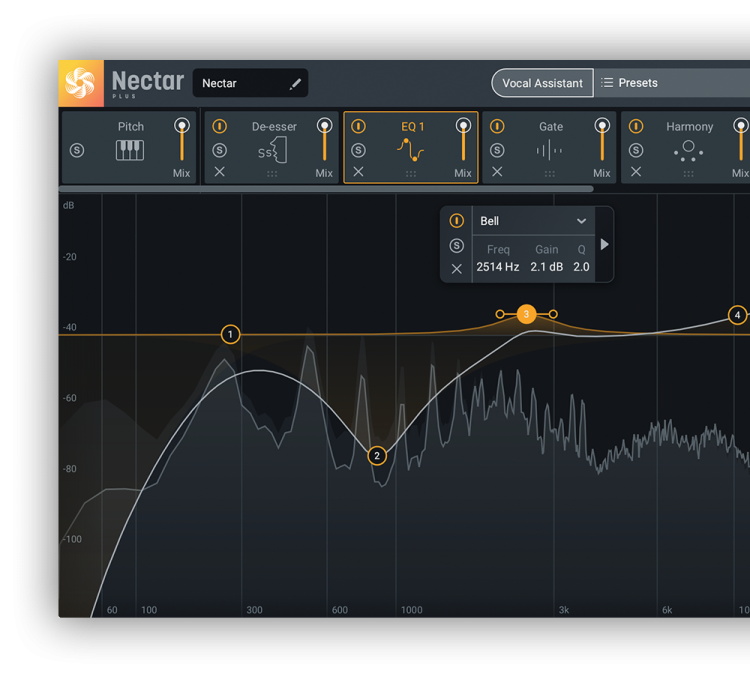The width and height of the screenshot is (750, 680).
Task: Remove the EQ 1 module
Action: (x=358, y=172)
